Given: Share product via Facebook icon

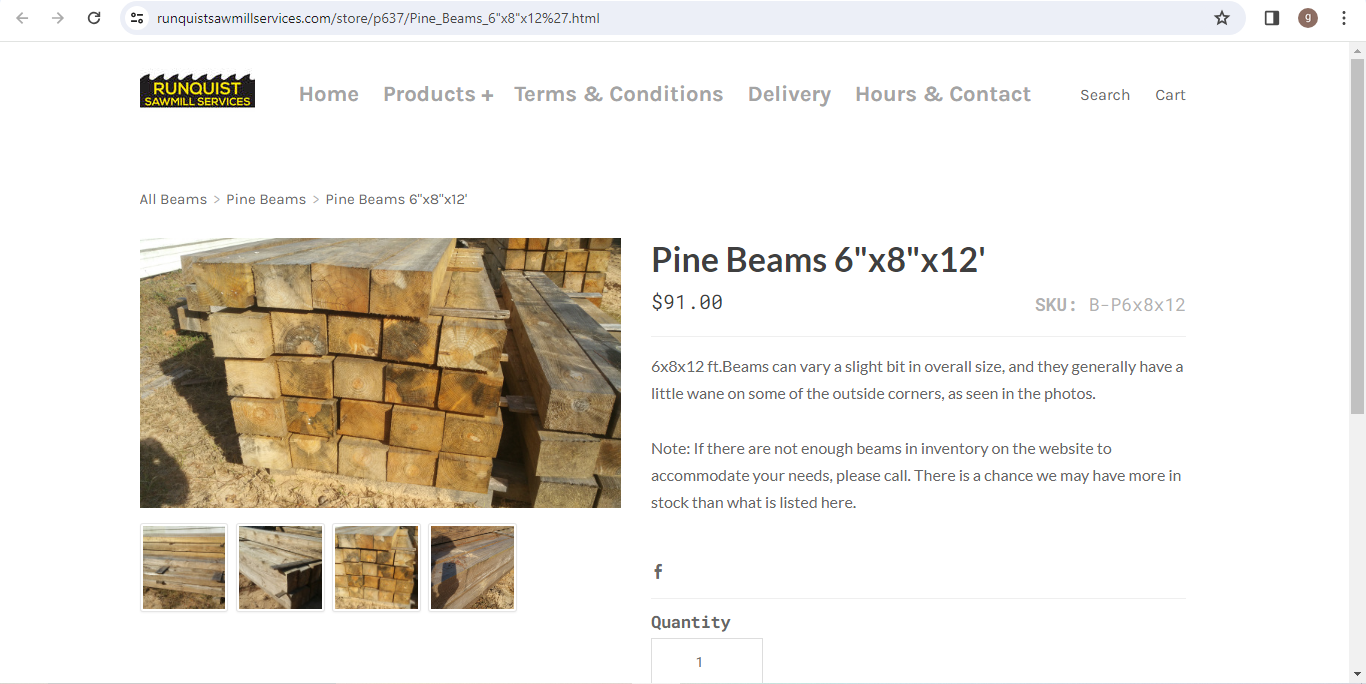Looking at the screenshot, I should point(658,572).
